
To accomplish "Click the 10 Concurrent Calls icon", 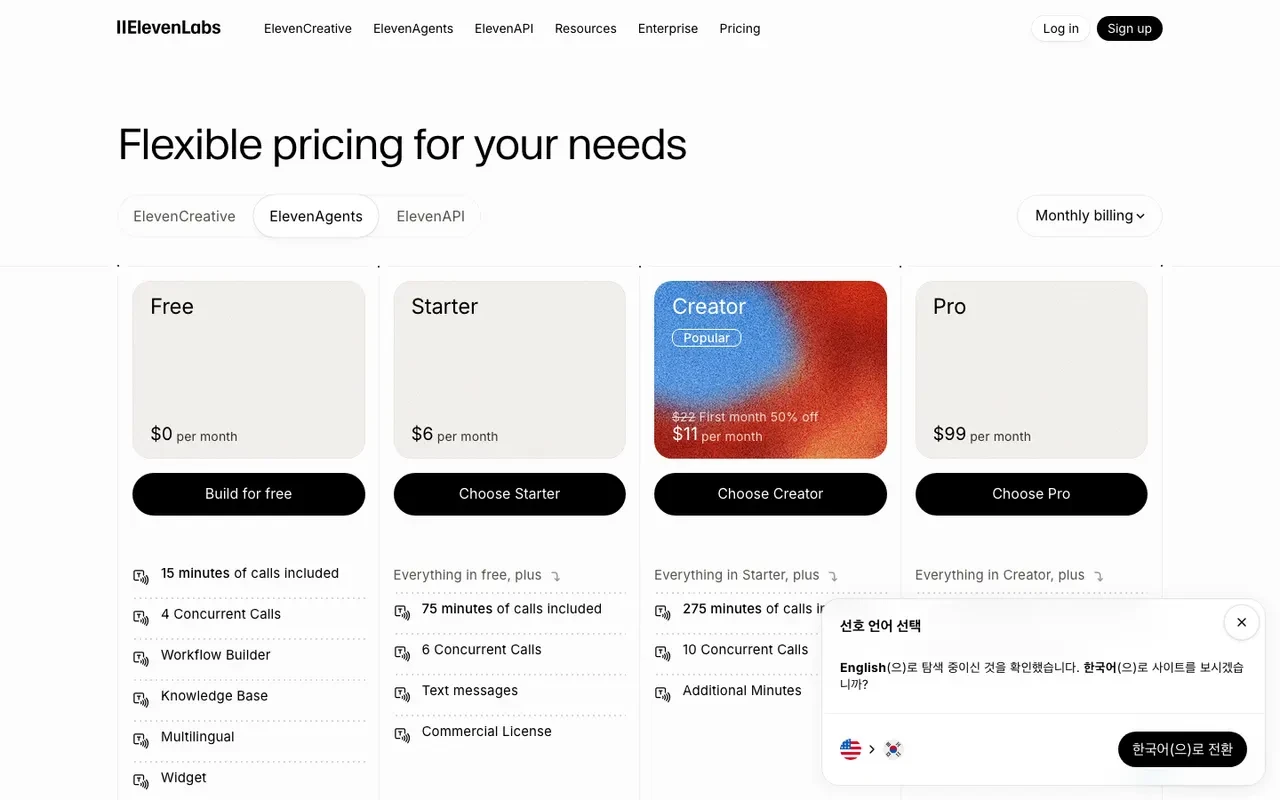I will click(663, 653).
